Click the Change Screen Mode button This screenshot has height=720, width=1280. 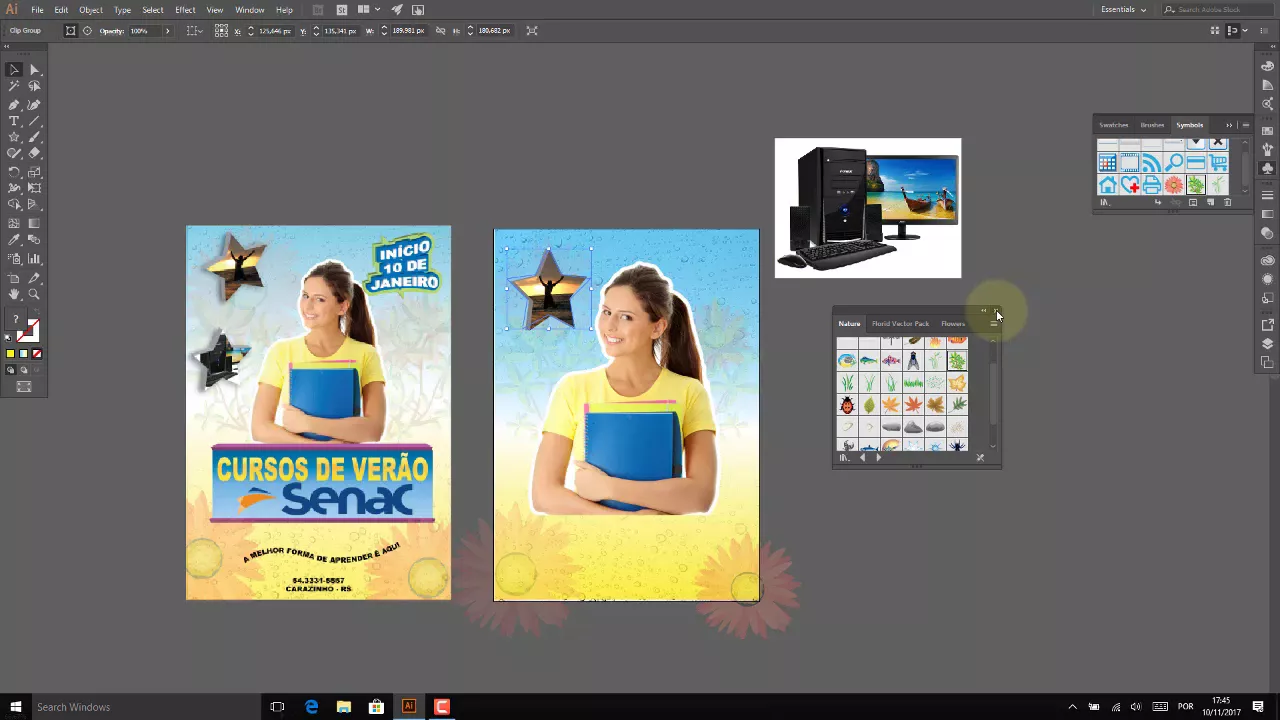tap(24, 387)
